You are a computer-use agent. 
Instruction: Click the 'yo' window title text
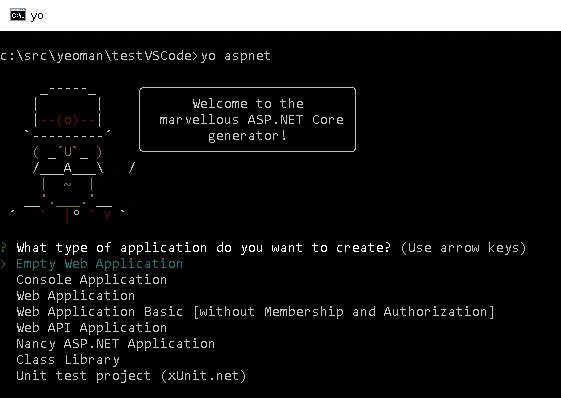pos(37,16)
